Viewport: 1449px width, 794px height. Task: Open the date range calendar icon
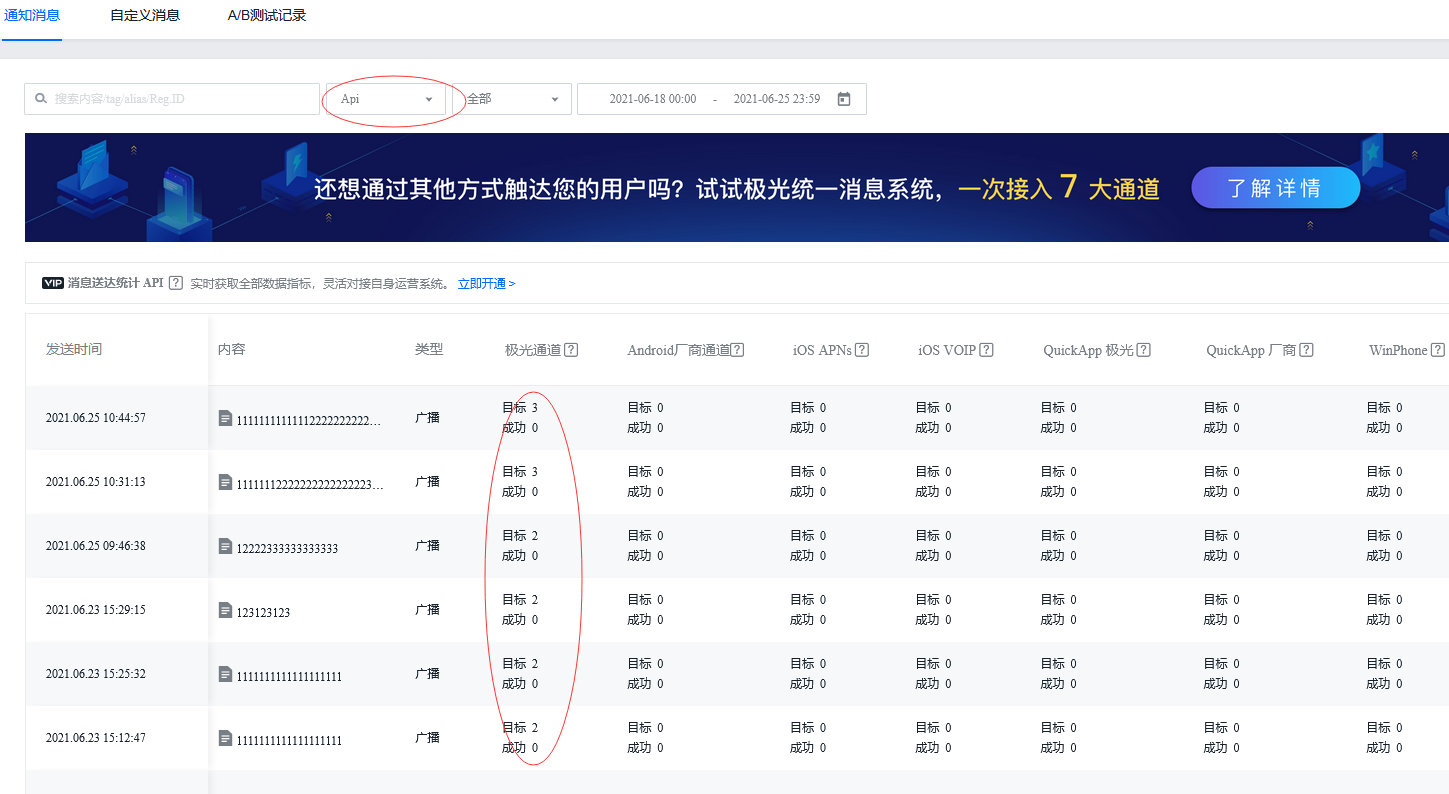tap(843, 99)
